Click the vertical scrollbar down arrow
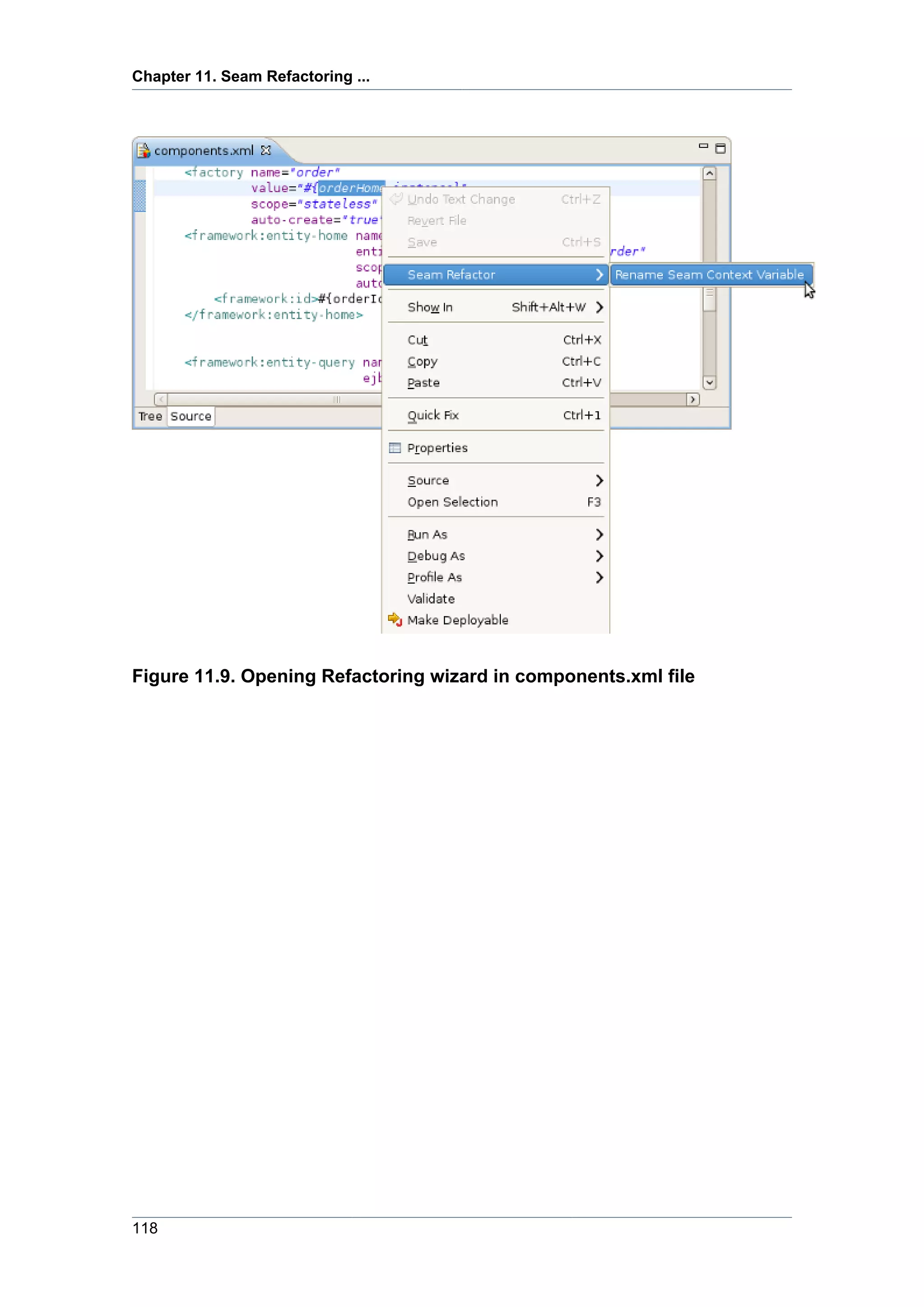The width and height of the screenshot is (924, 1307). (x=710, y=383)
